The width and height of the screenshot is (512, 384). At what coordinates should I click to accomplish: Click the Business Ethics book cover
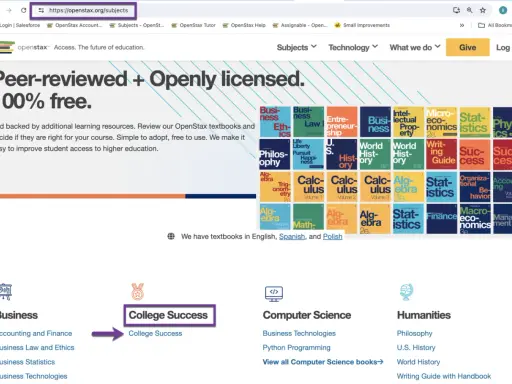(275, 122)
